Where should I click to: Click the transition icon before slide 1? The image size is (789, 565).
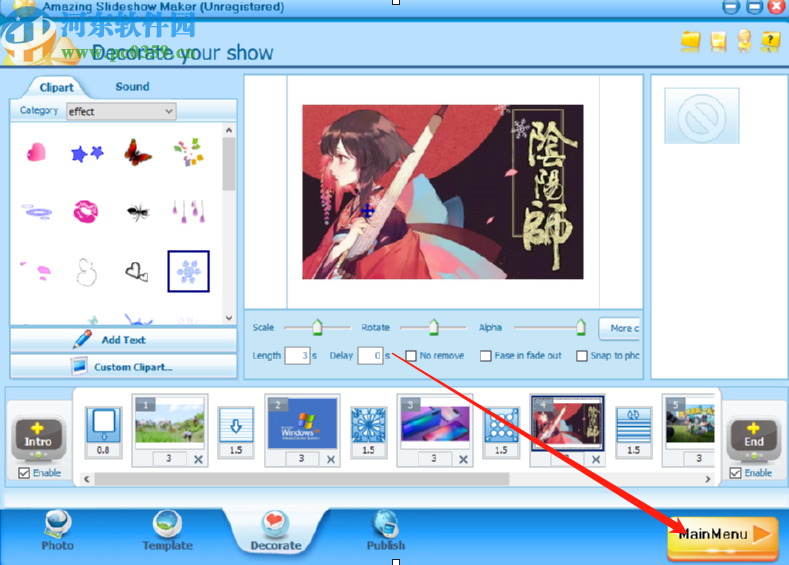click(103, 425)
